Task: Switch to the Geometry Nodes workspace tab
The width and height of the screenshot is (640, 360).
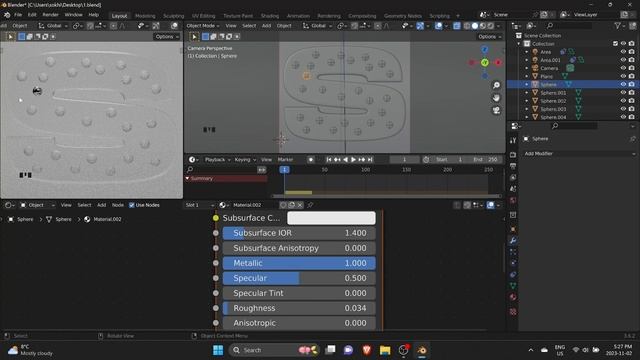Action: pyautogui.click(x=402, y=16)
